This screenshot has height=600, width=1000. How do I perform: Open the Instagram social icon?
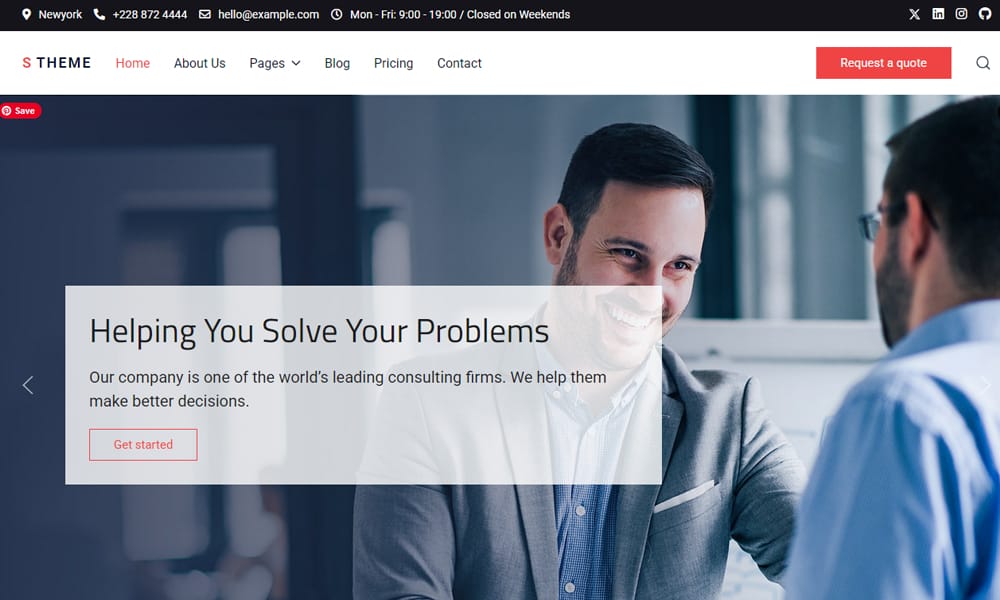[x=961, y=14]
